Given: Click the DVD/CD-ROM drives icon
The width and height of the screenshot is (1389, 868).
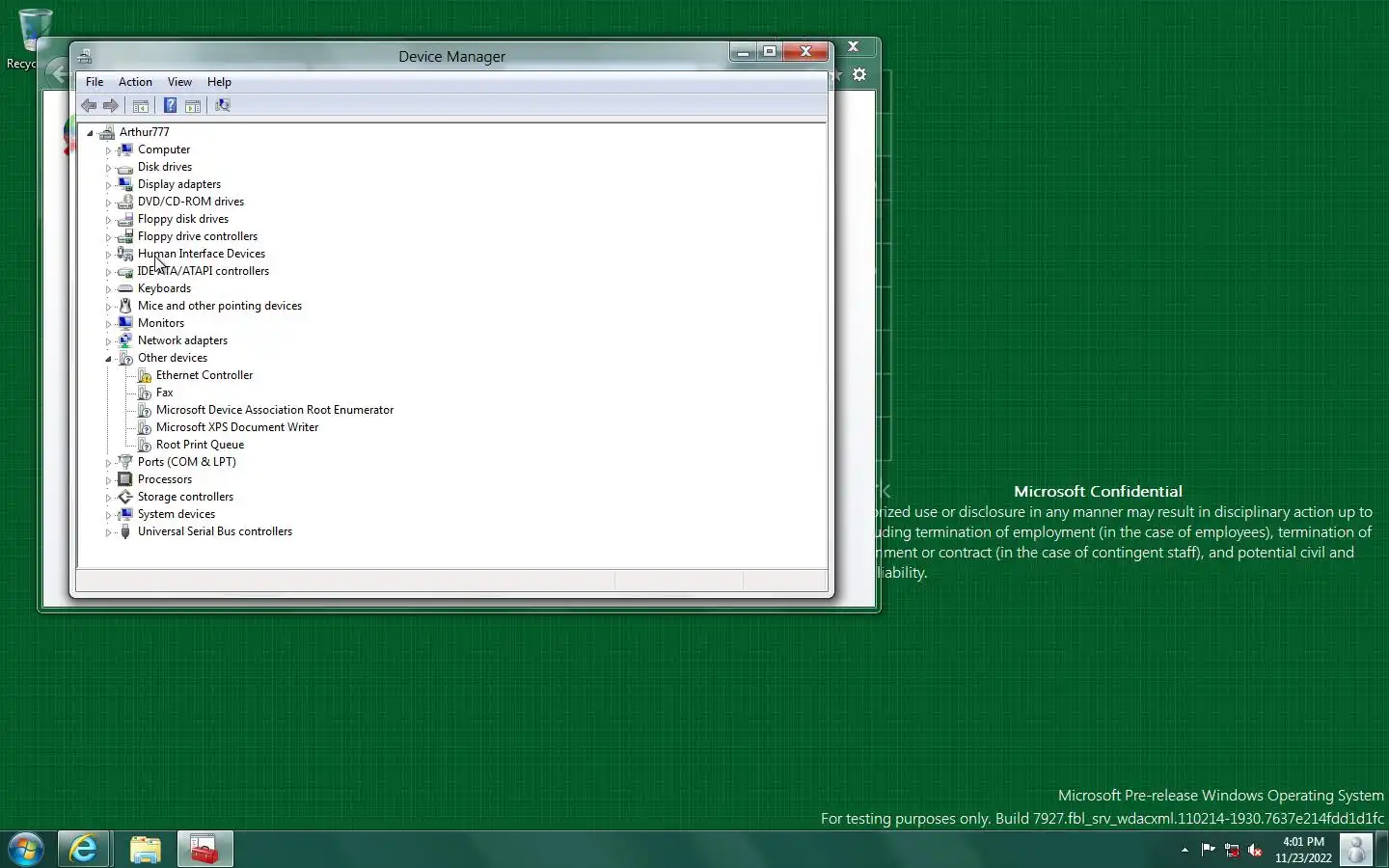Looking at the screenshot, I should pyautogui.click(x=124, y=202).
